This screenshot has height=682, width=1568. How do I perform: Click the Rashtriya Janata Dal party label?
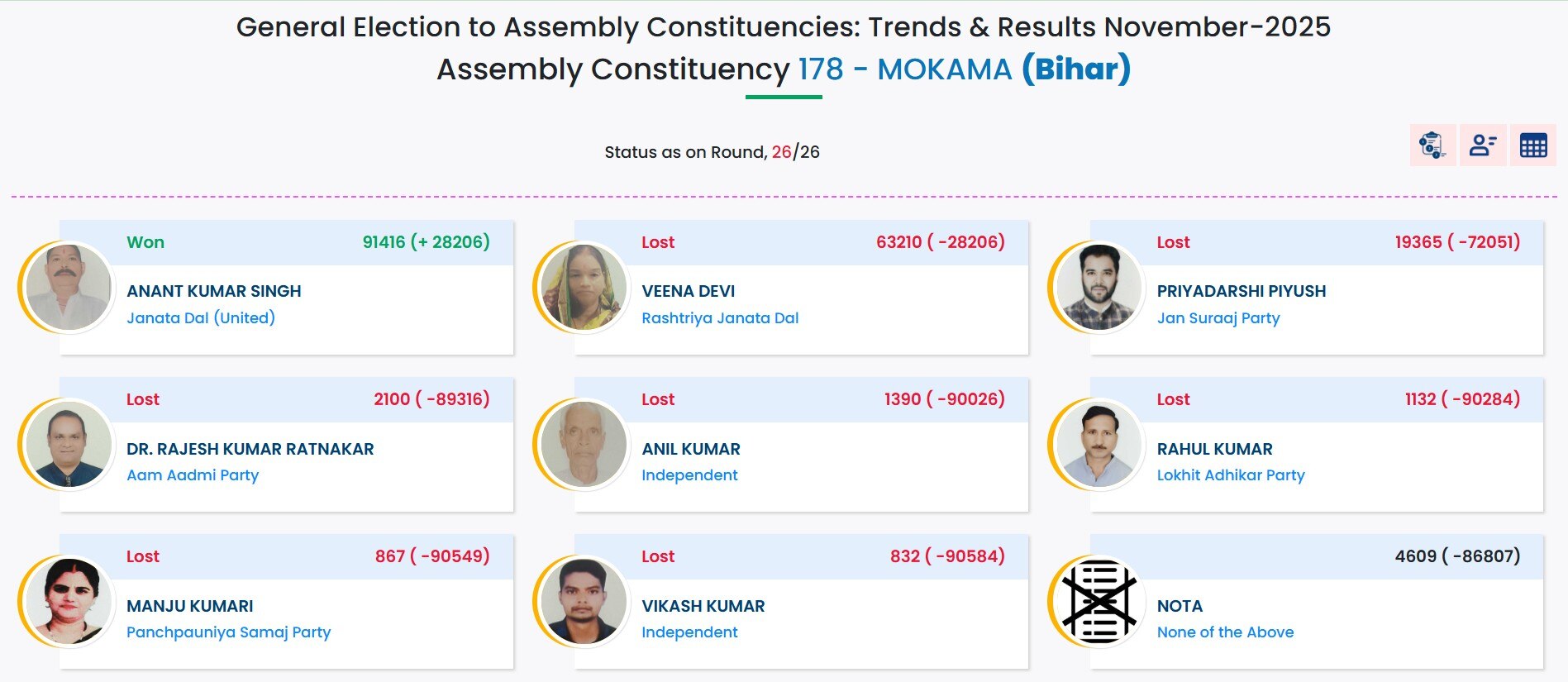720,317
